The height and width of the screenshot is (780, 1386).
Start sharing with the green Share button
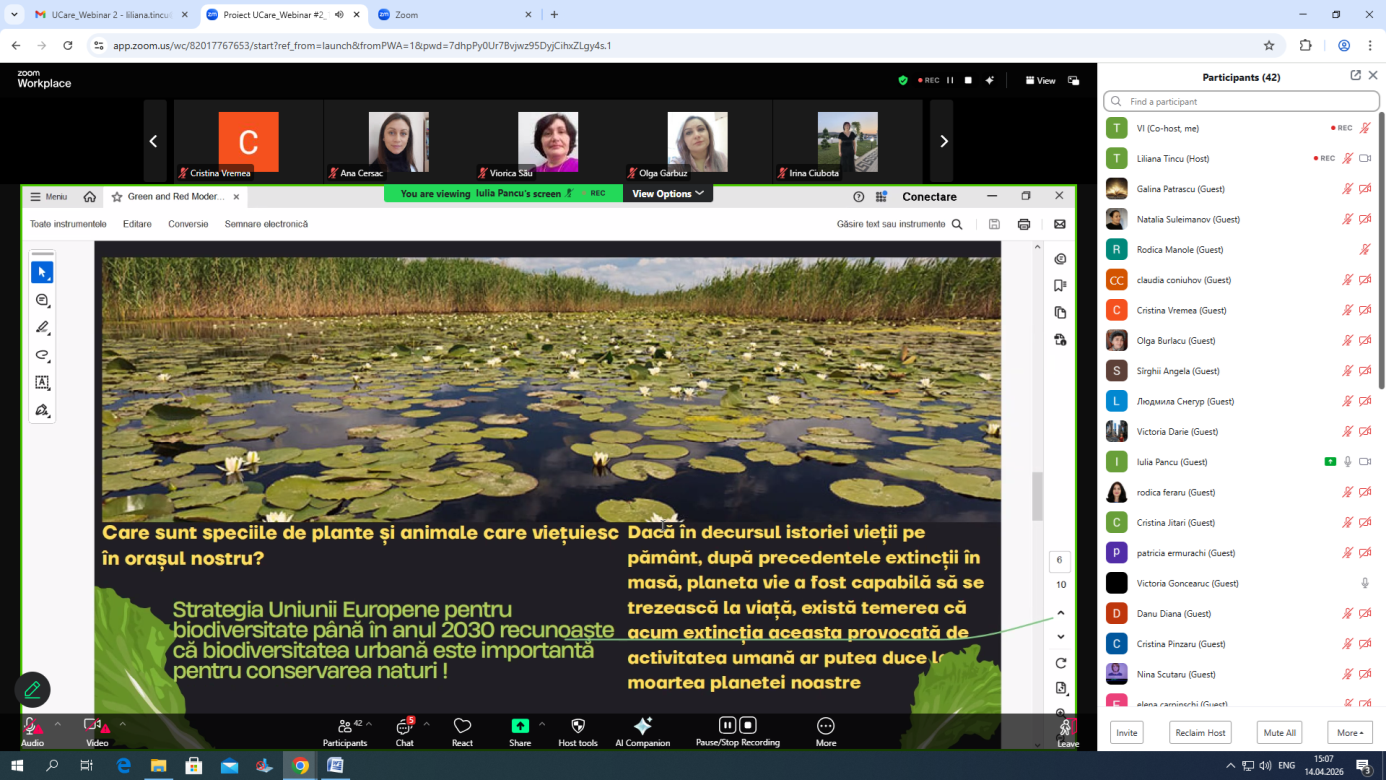point(520,728)
